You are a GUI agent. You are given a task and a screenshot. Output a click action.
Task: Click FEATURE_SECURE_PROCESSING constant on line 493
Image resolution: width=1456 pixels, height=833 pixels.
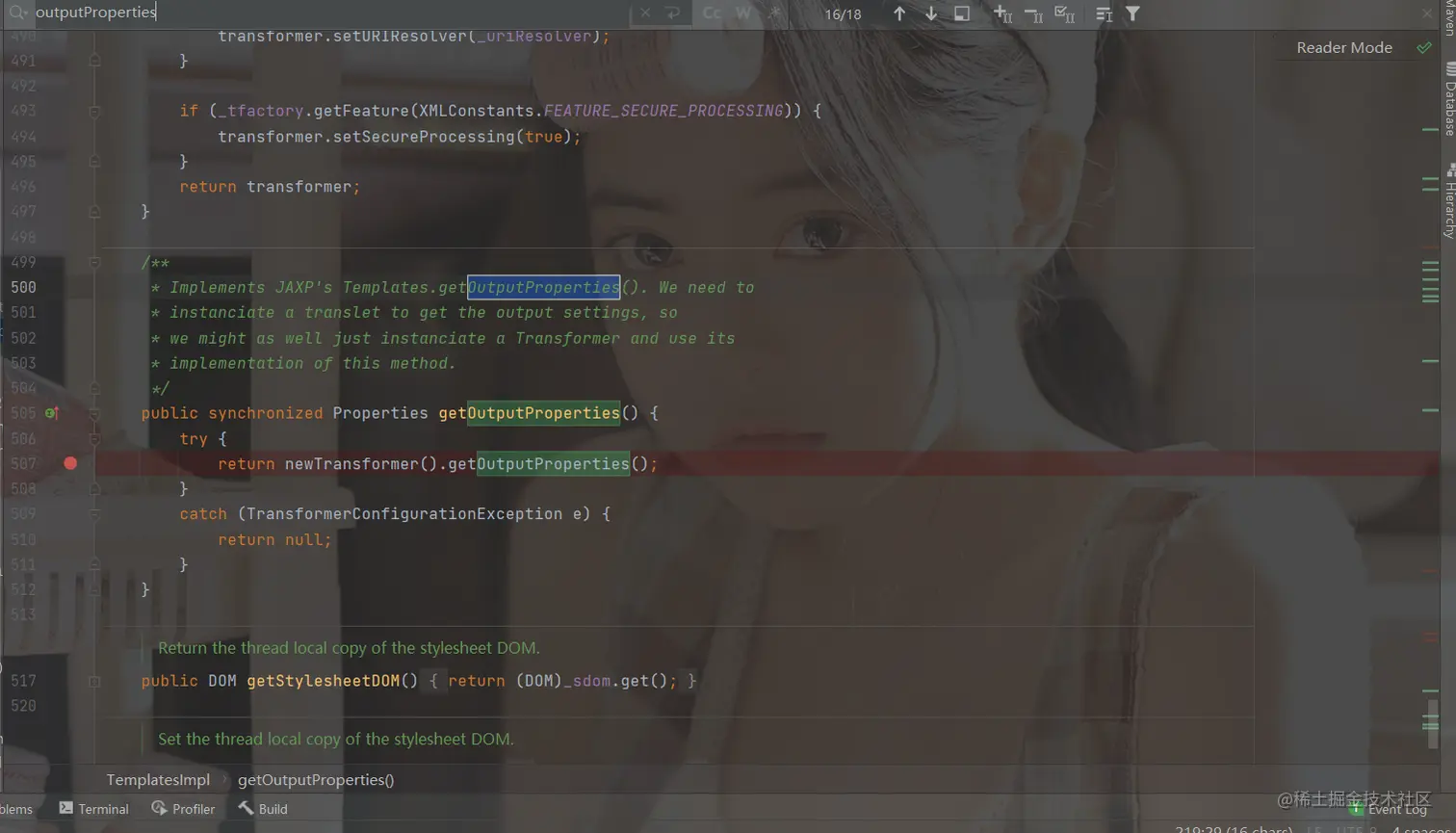coord(663,111)
